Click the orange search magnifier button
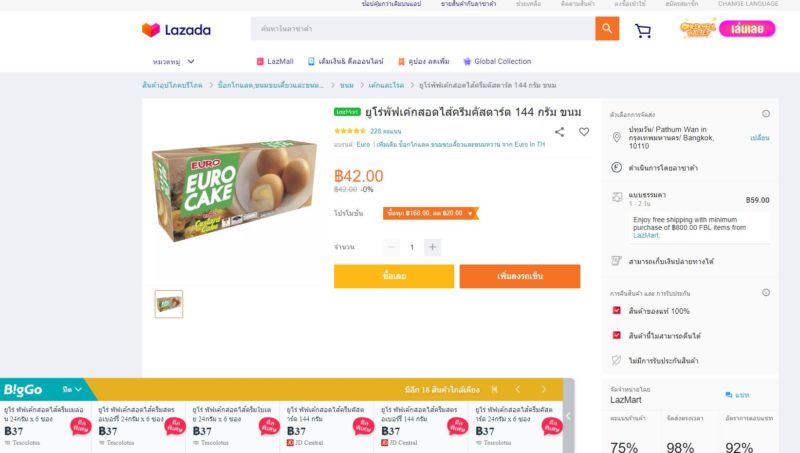This screenshot has height=453, width=800. pyautogui.click(x=607, y=29)
